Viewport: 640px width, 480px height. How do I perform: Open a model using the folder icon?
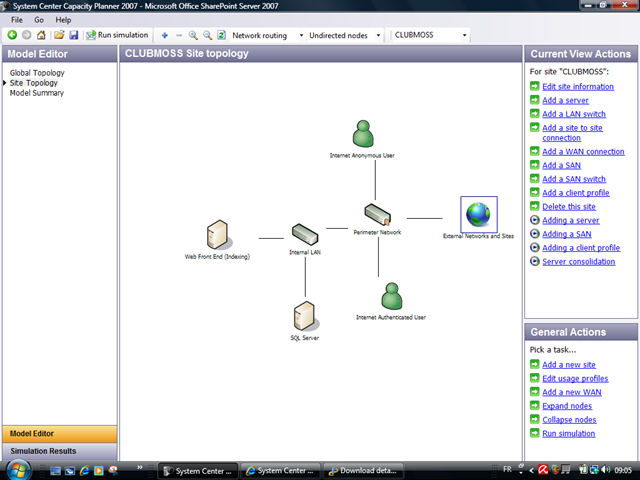coord(59,35)
